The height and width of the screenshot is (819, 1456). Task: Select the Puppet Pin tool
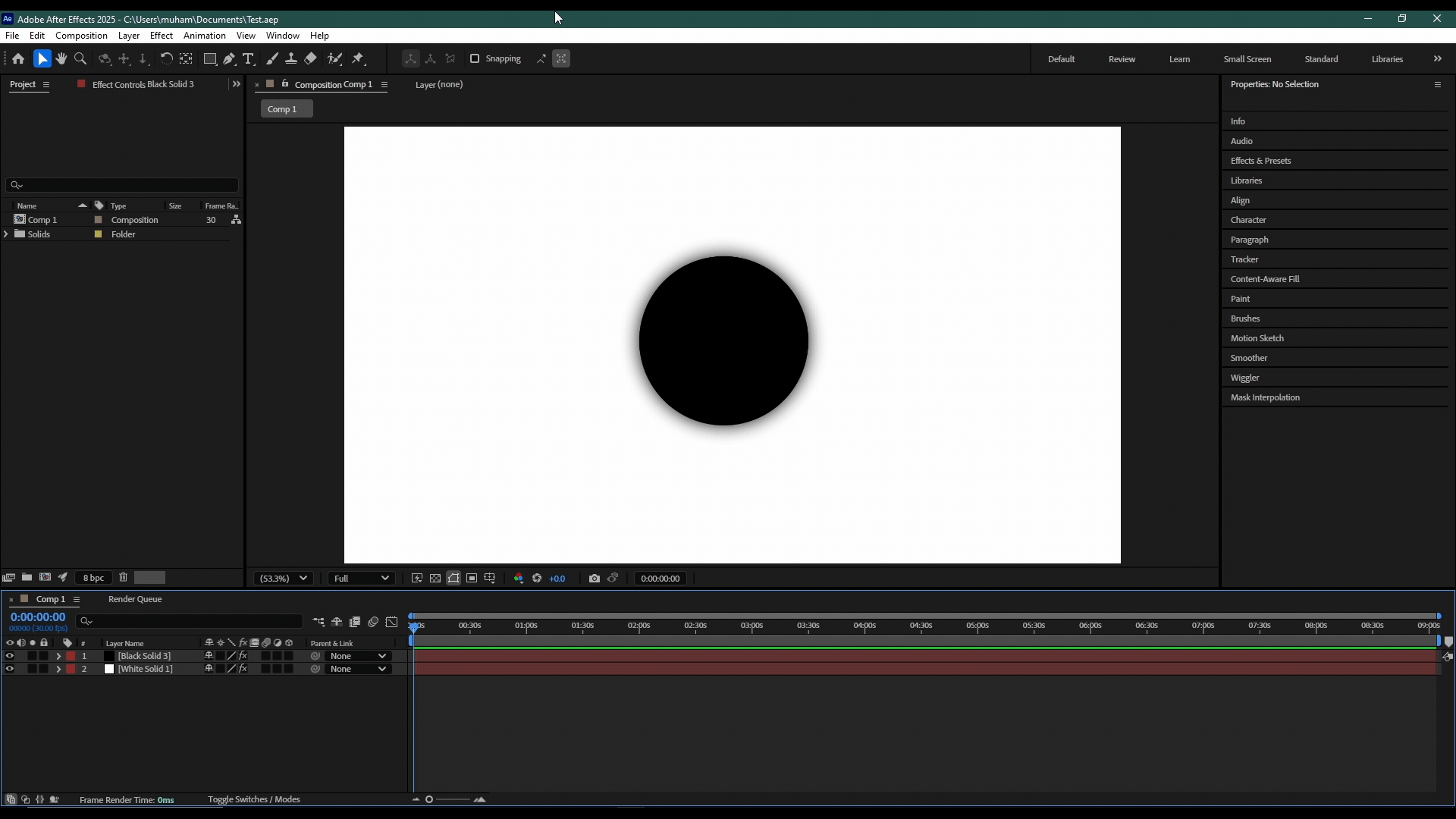coord(359,58)
